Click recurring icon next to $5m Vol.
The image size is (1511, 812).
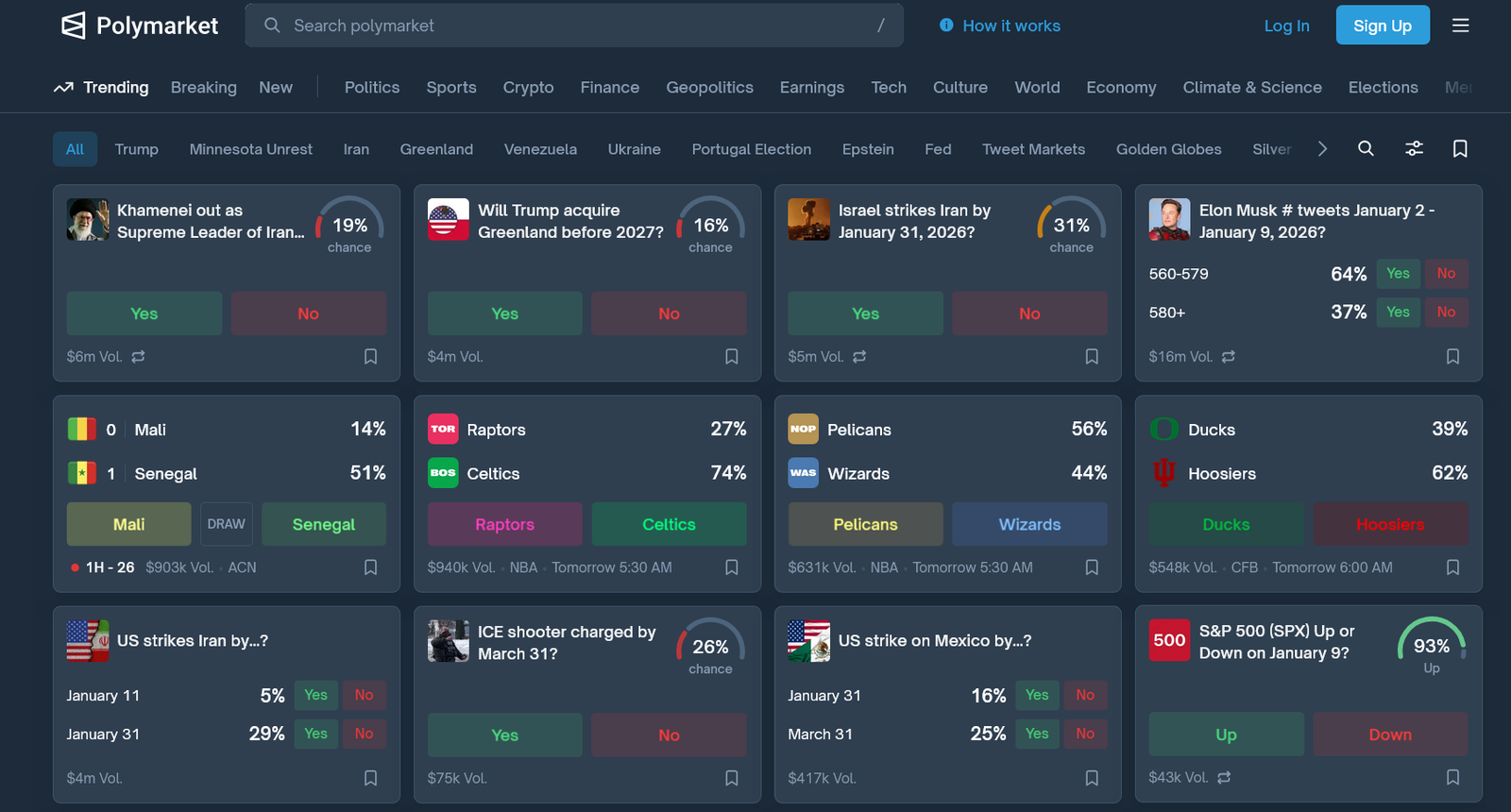[859, 357]
